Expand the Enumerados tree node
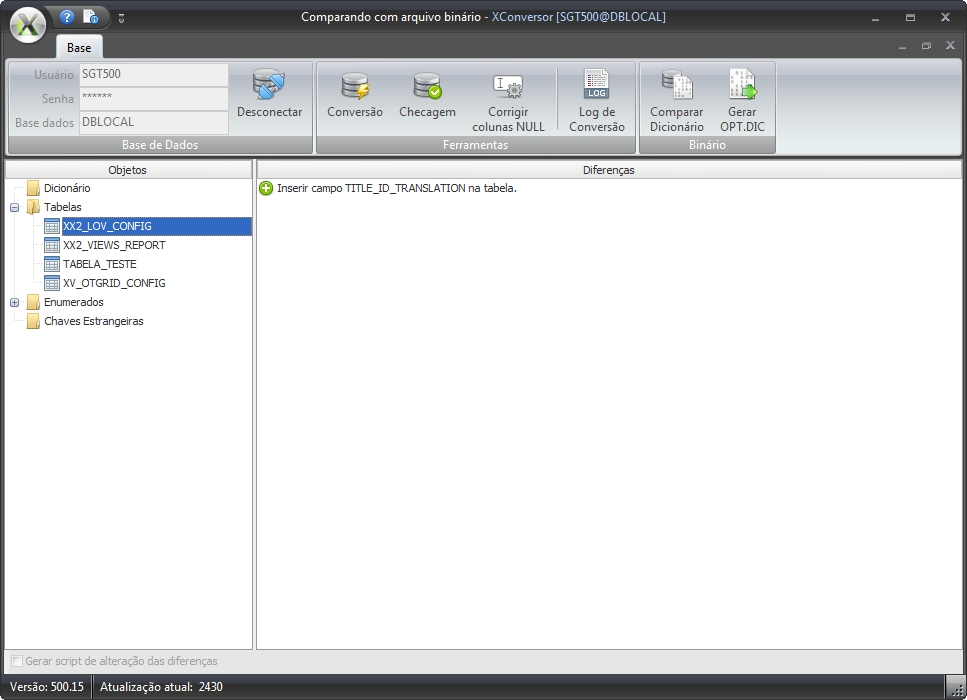Screen dimensions: 967x700 15,302
